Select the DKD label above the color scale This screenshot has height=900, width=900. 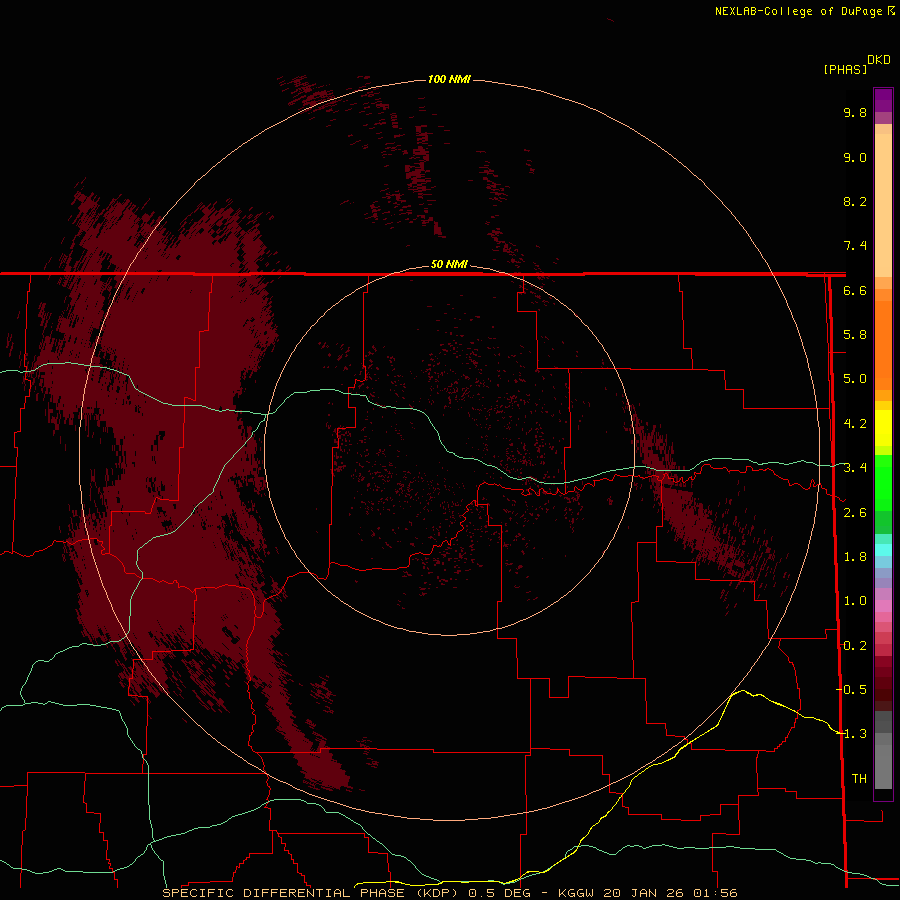(879, 60)
